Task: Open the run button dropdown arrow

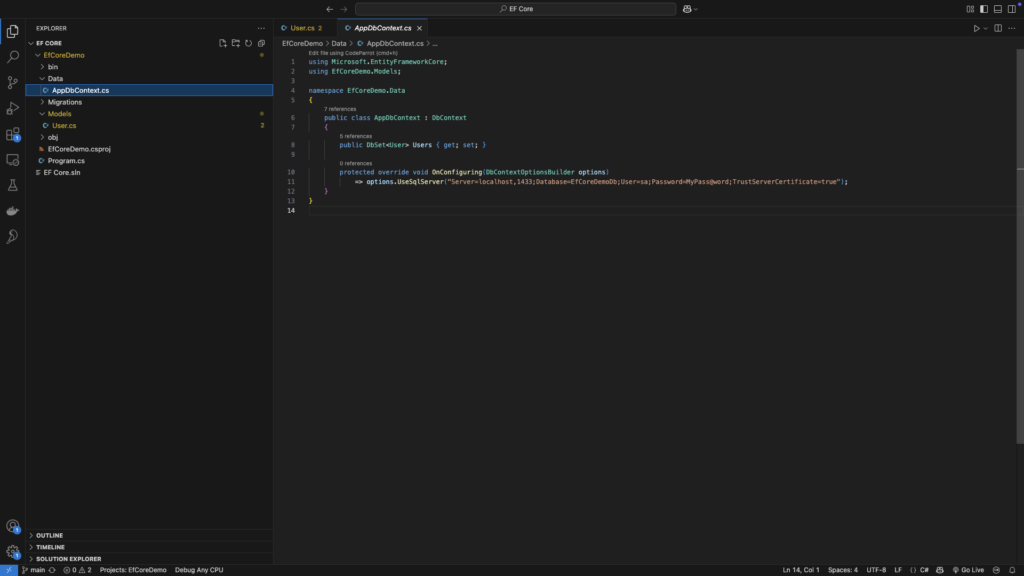Action: (985, 29)
